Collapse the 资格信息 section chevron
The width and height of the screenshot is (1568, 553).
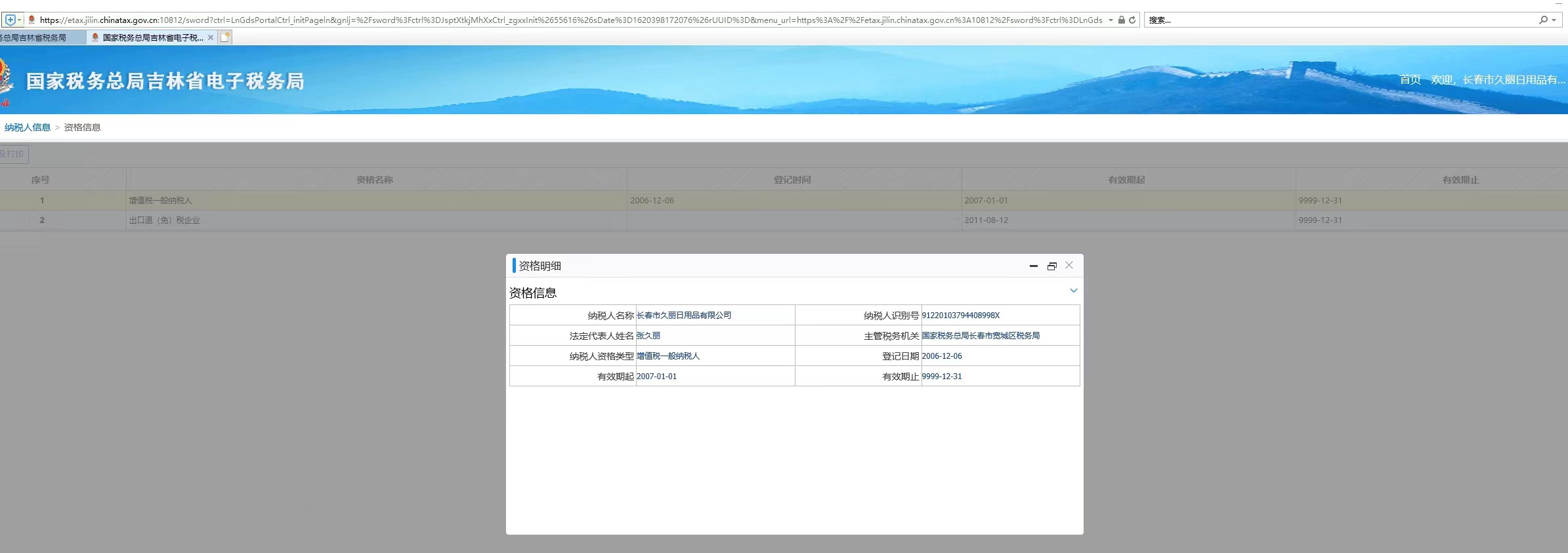coord(1074,291)
